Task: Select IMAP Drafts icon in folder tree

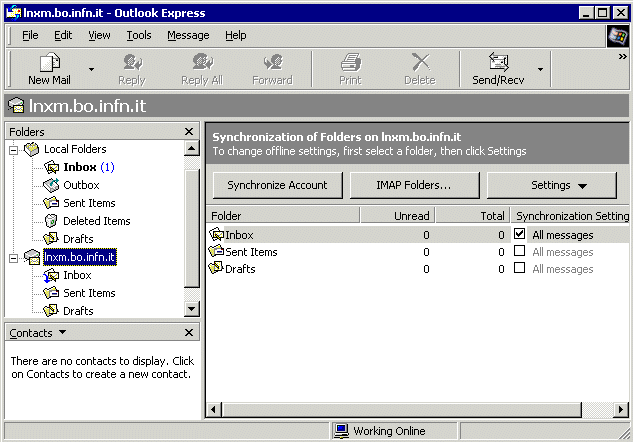Action: pos(51,311)
